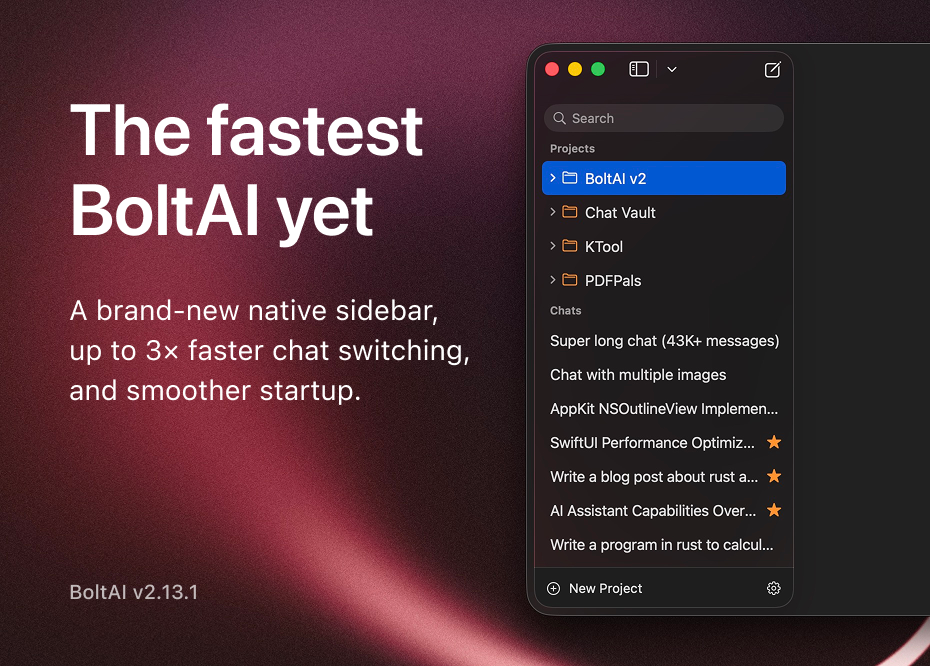Click the KTool folder icon
Screen dimensions: 930x666
[x=570, y=246]
